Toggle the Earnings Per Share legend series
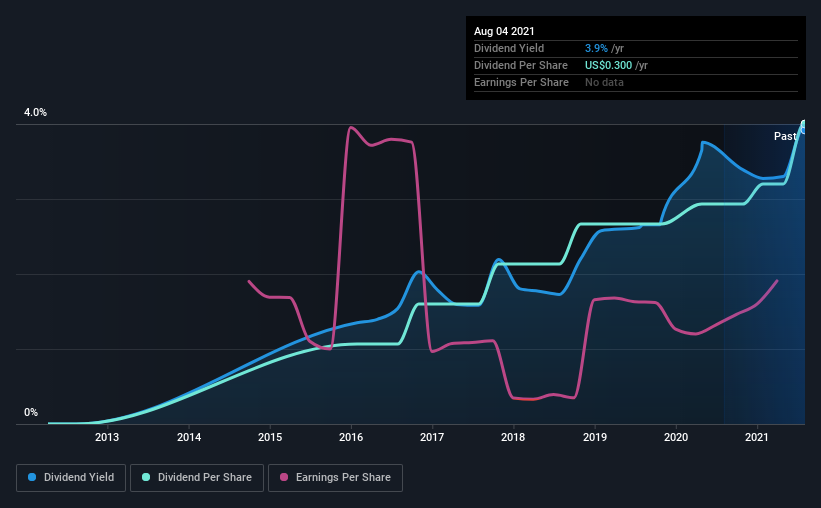Viewport: 821px width, 508px height. coord(338,478)
